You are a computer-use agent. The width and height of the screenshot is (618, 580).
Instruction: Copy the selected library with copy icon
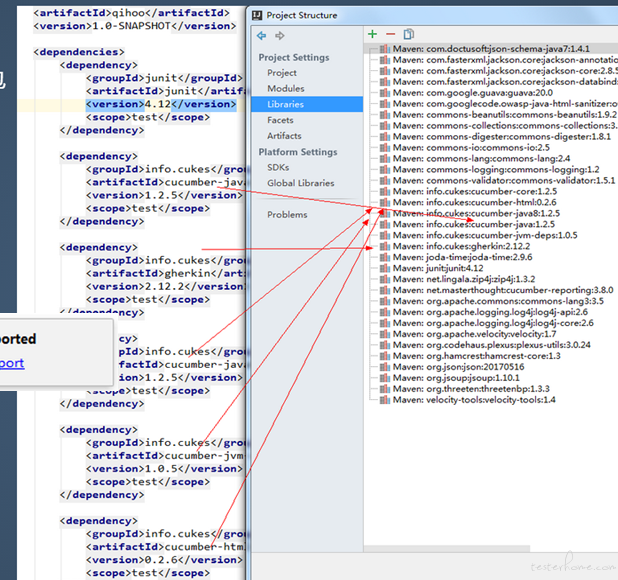click(409, 34)
